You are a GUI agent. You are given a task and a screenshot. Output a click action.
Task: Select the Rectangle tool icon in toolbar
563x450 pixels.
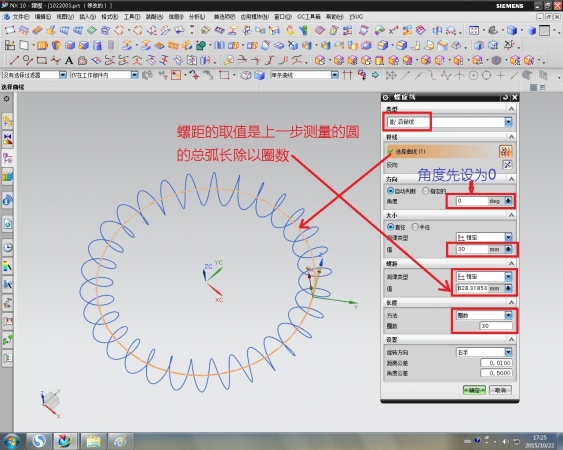coord(42,60)
